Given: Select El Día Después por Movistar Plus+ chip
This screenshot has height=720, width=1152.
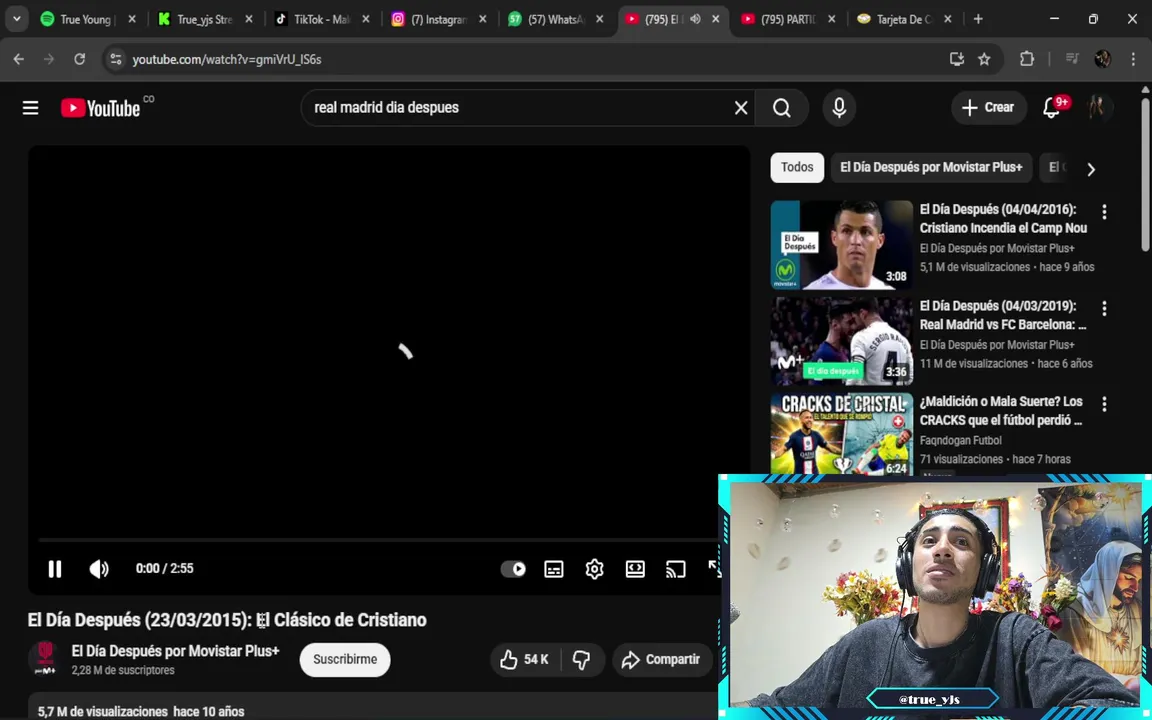Looking at the screenshot, I should [x=931, y=168].
